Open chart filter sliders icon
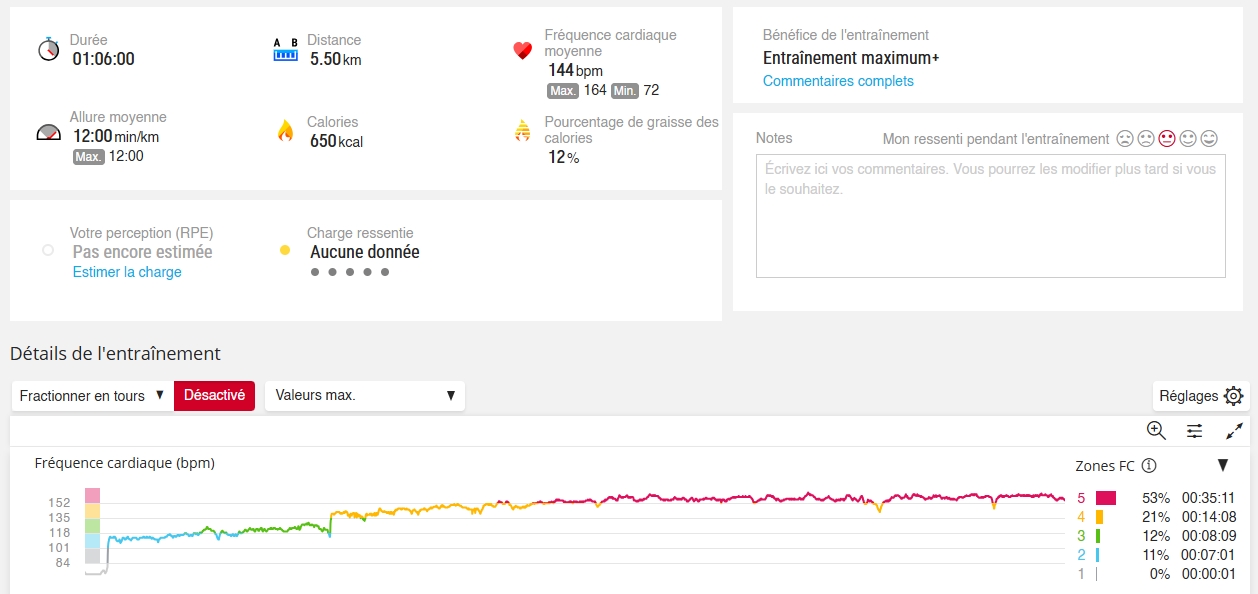 [1195, 430]
